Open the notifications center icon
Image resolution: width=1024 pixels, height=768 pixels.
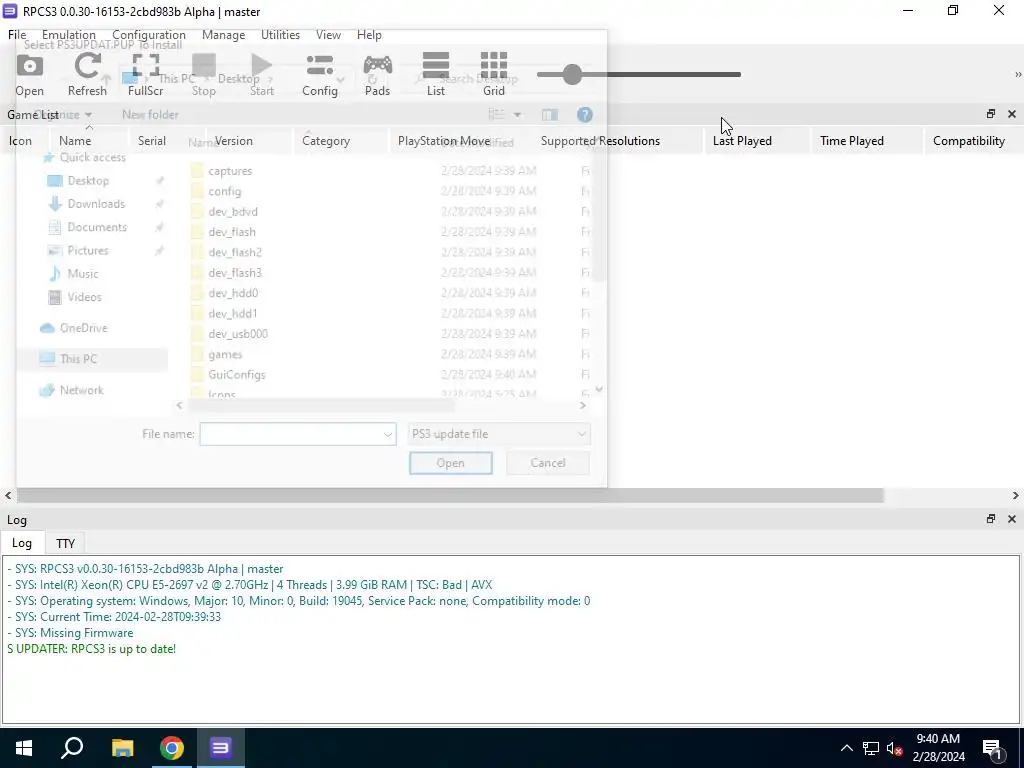(993, 748)
